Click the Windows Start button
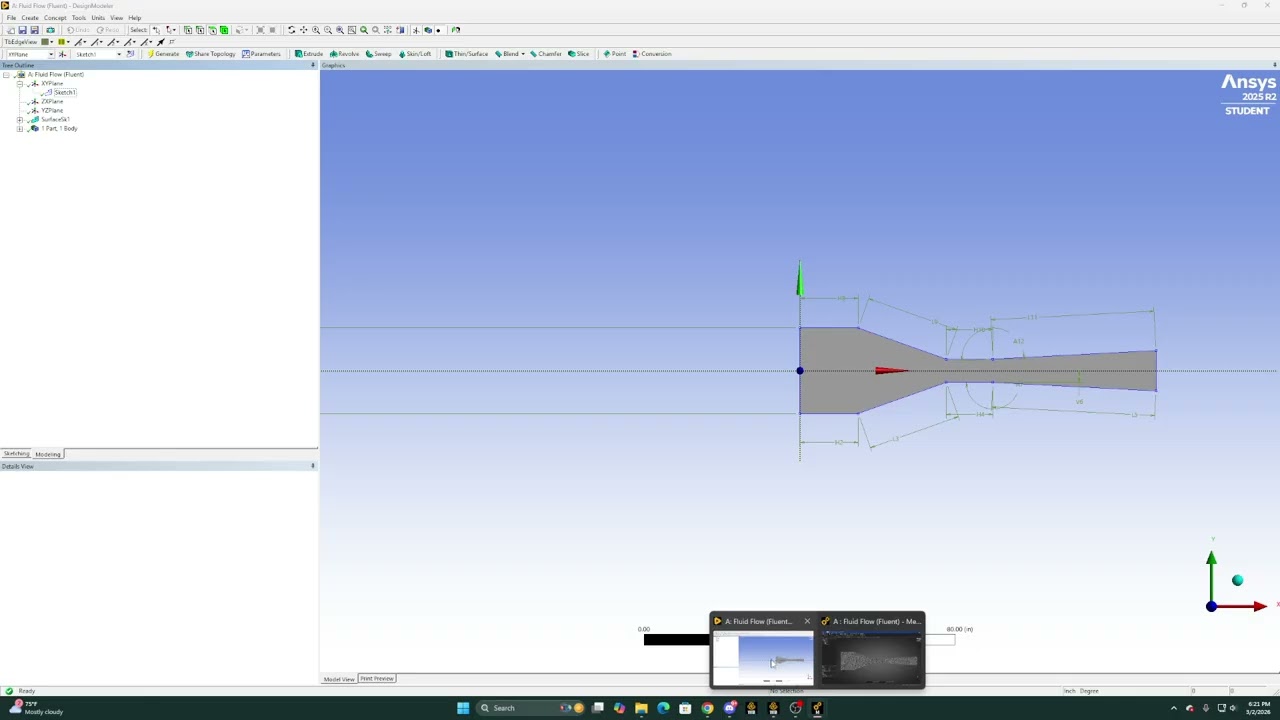 coord(463,708)
